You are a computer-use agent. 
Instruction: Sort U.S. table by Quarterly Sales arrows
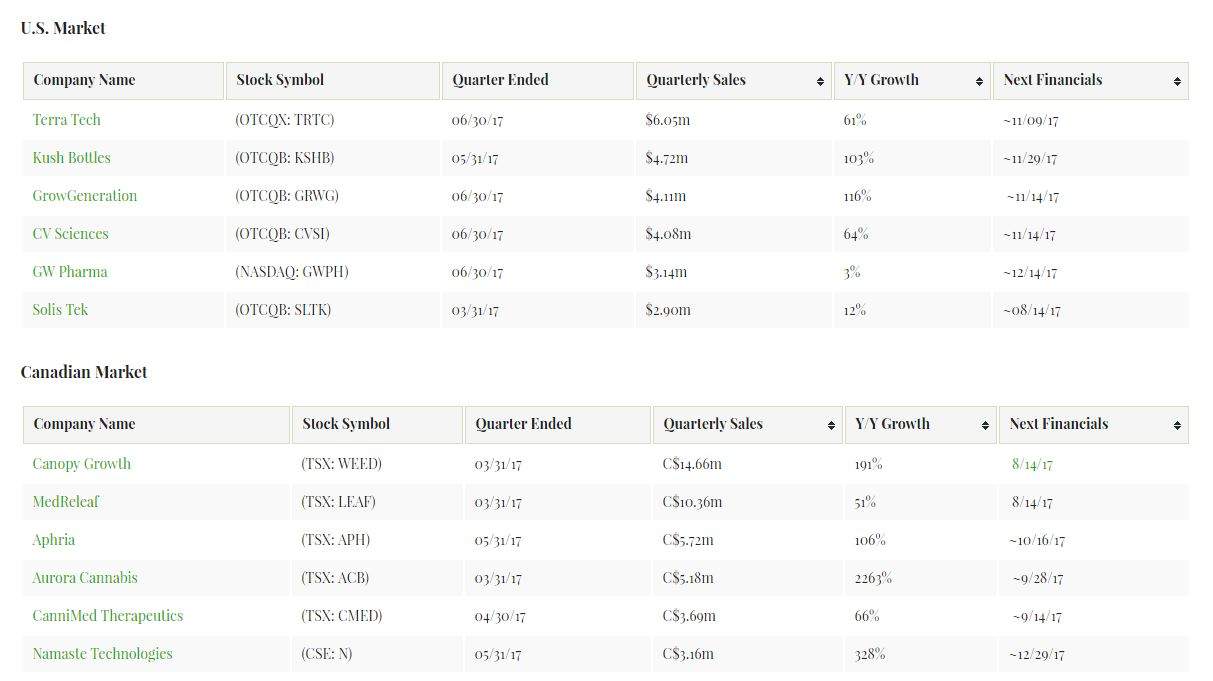(x=820, y=81)
